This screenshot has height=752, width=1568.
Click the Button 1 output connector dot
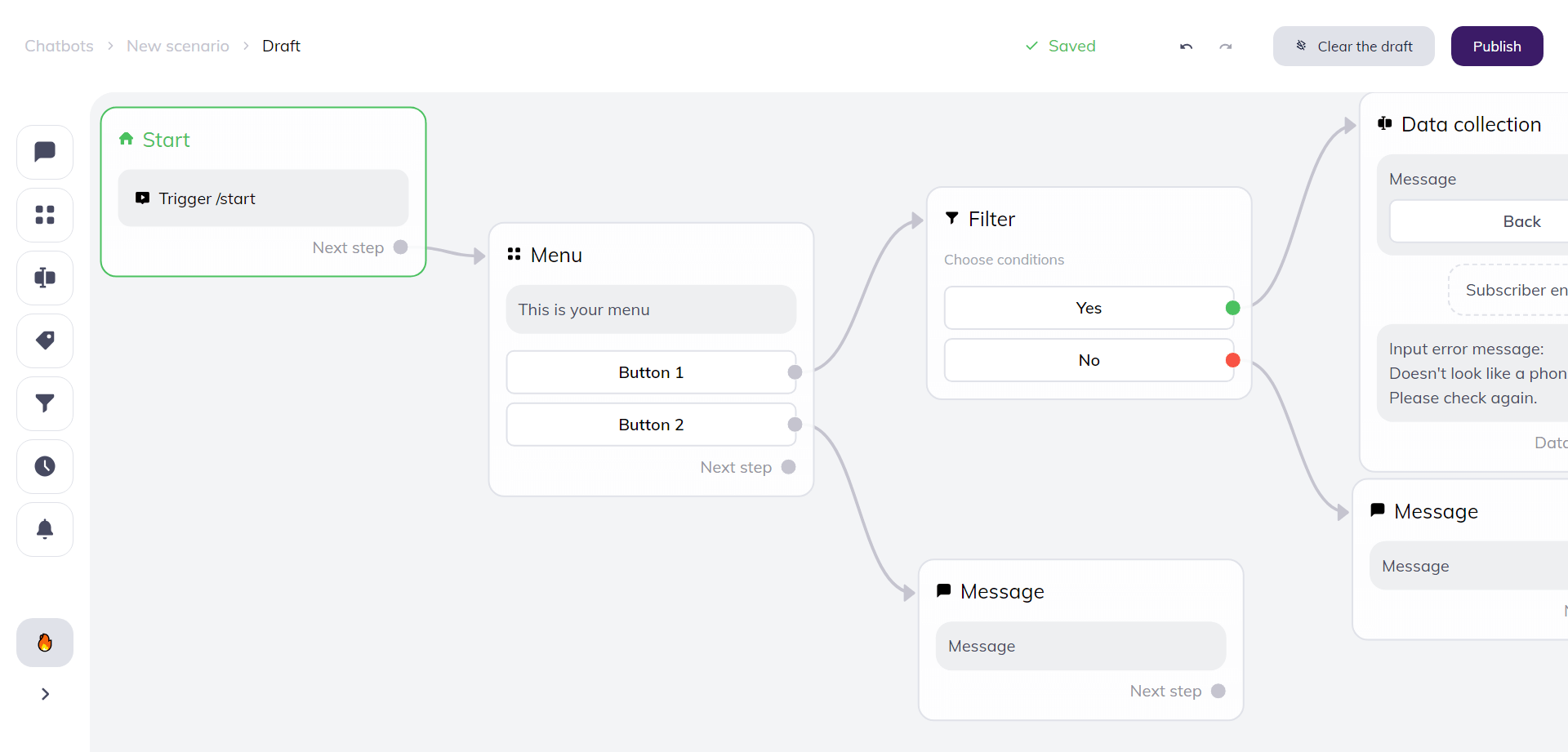coord(795,372)
